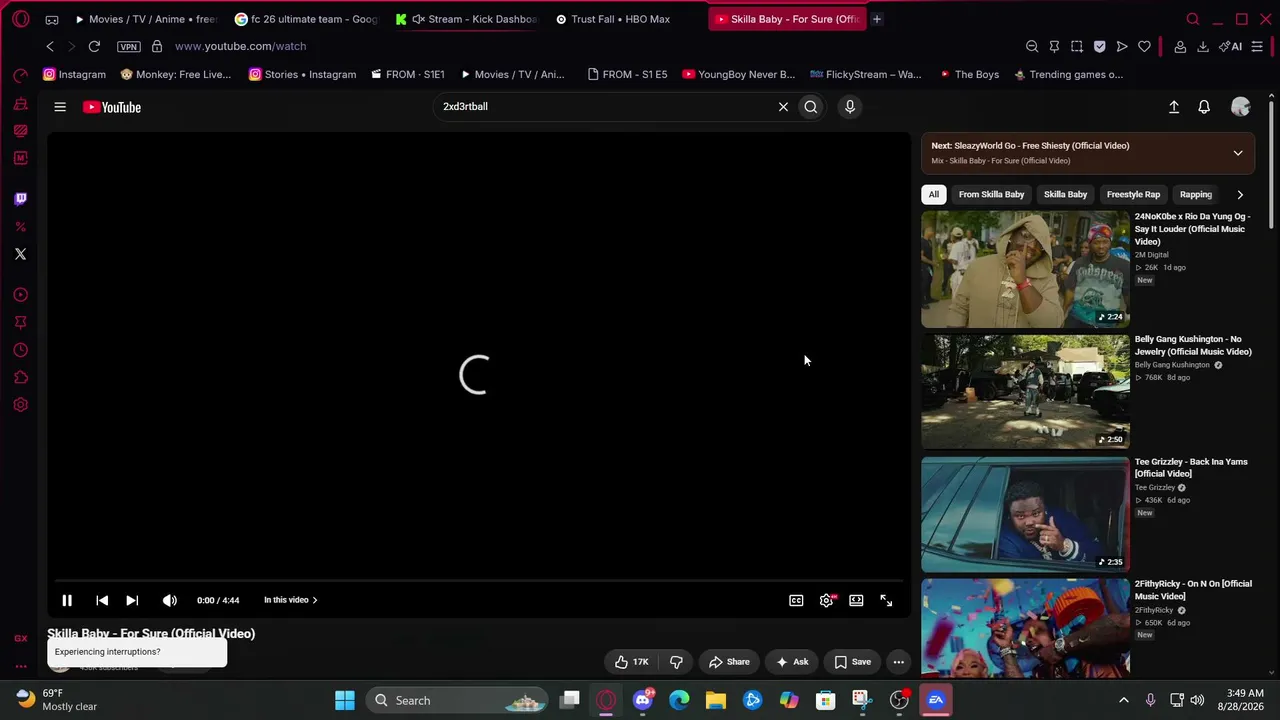Open the Opera downloads icon

point(1203,46)
